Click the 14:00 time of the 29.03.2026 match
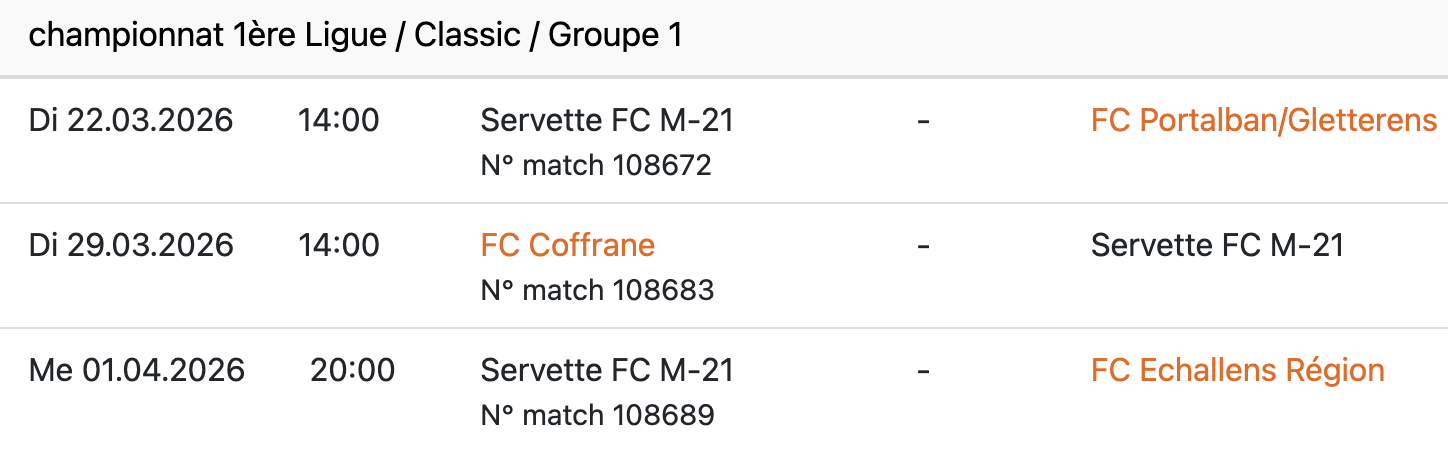This screenshot has height=450, width=1448. coord(338,245)
